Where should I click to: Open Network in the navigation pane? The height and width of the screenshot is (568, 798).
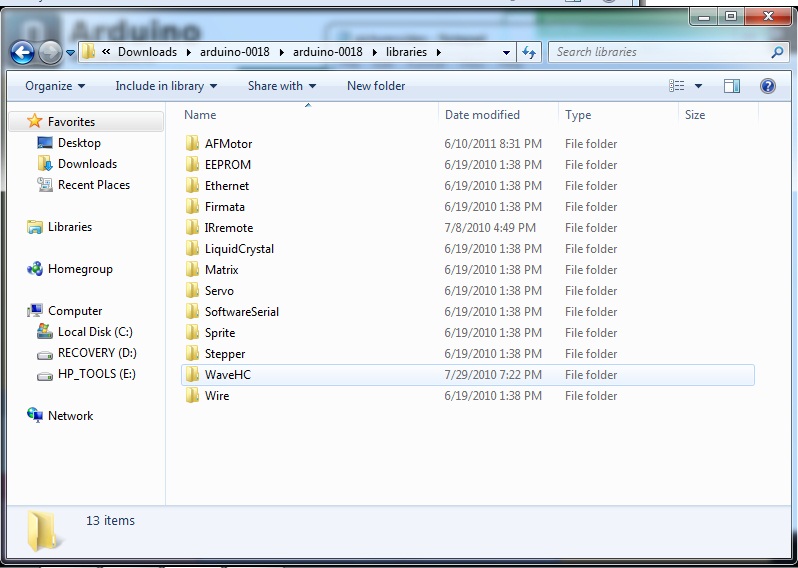click(70, 416)
